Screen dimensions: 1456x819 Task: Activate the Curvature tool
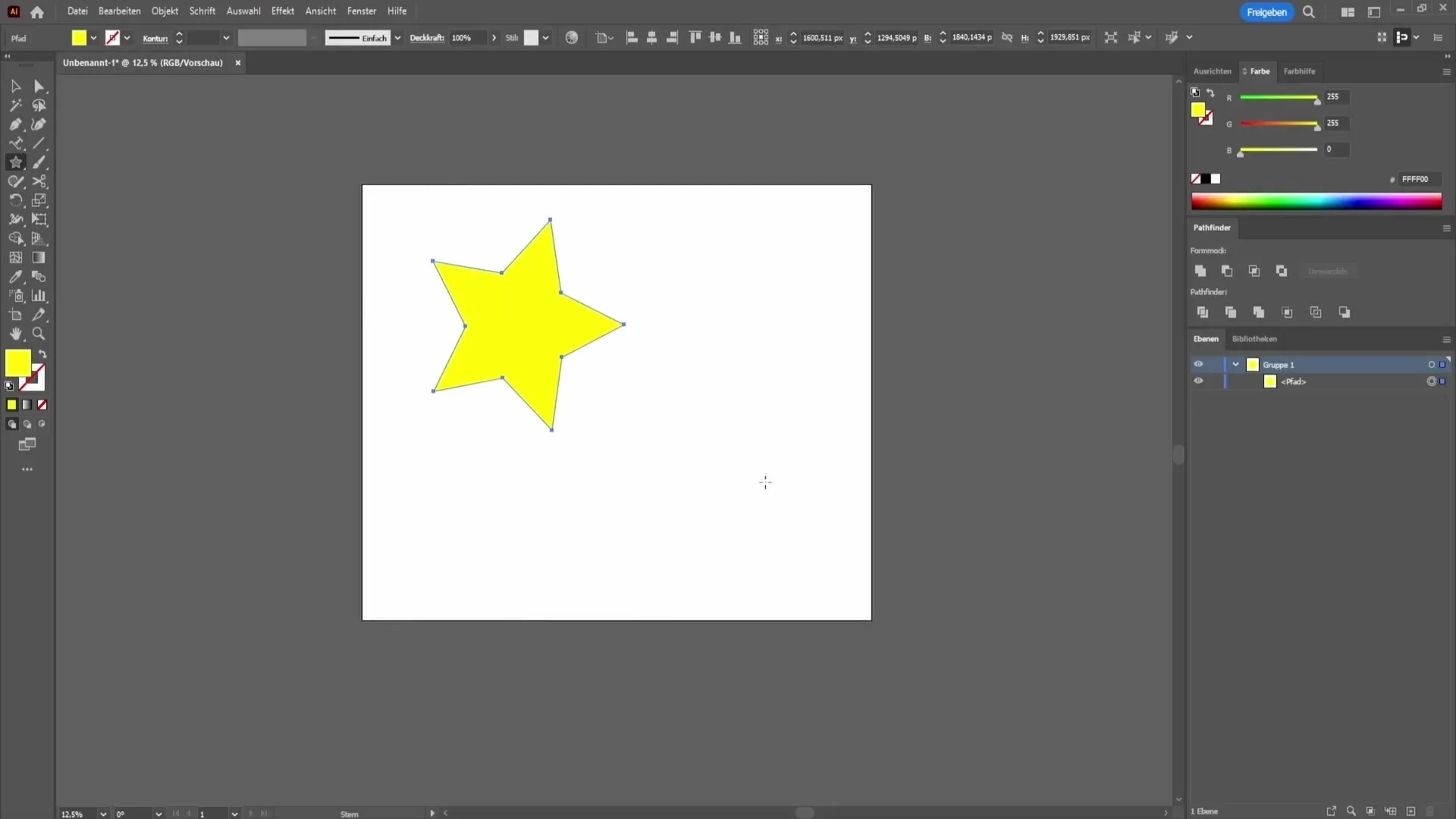39,124
